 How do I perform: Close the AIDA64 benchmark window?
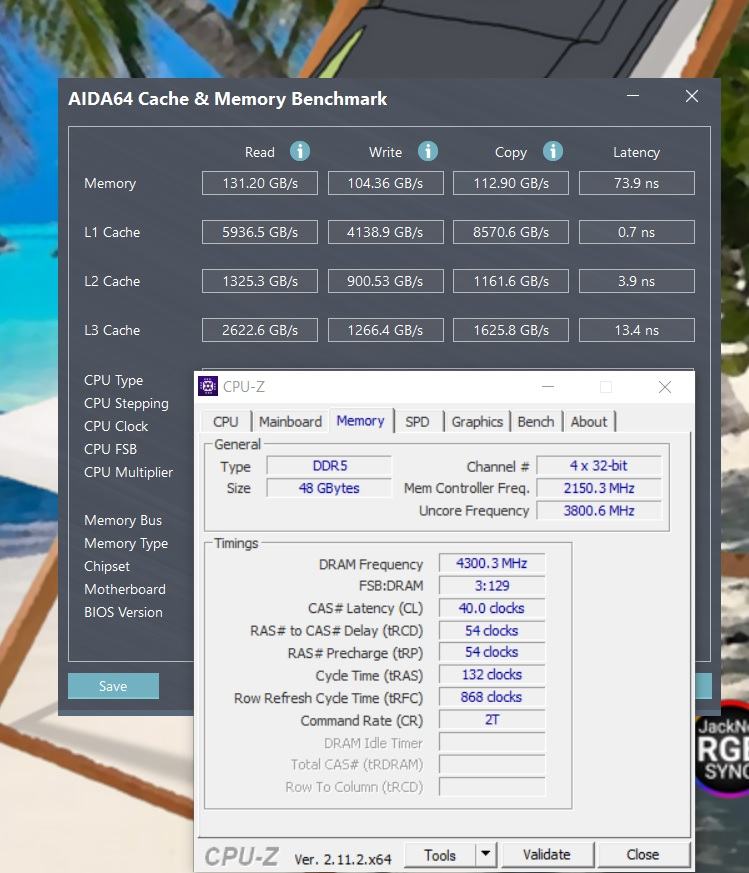[692, 96]
